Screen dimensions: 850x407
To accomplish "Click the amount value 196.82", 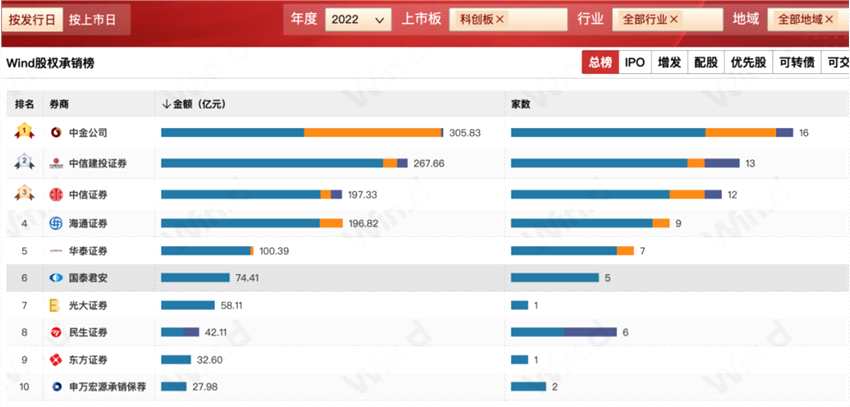I will click(x=362, y=223).
